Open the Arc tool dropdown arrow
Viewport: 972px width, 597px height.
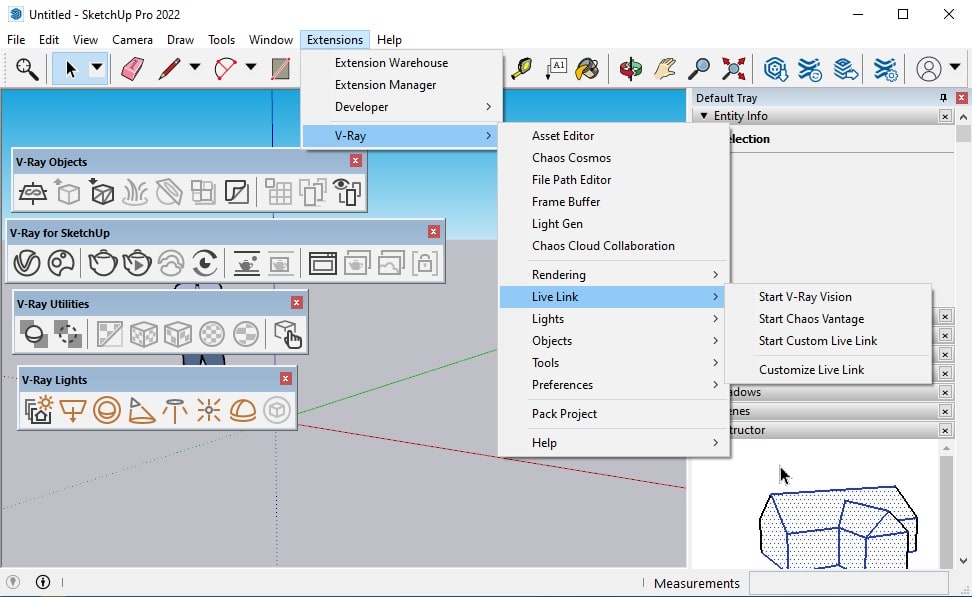pyautogui.click(x=250, y=67)
